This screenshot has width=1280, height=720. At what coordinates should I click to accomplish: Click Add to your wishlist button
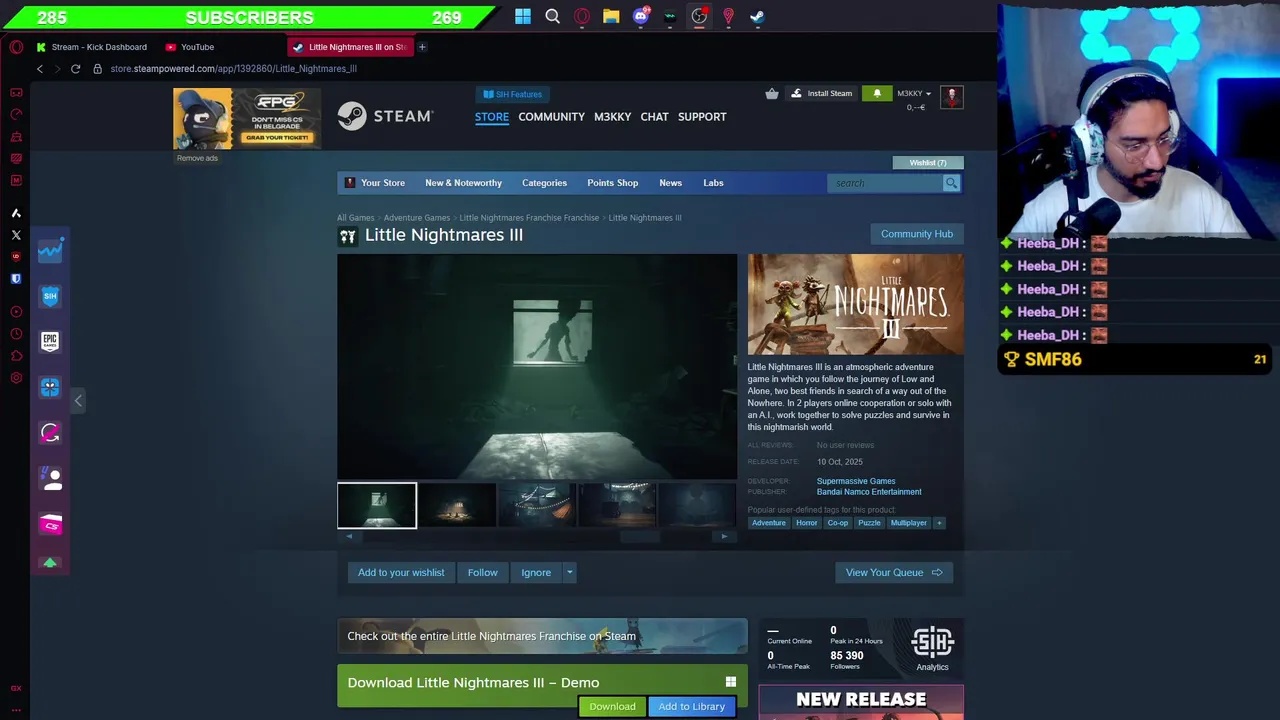tap(401, 573)
